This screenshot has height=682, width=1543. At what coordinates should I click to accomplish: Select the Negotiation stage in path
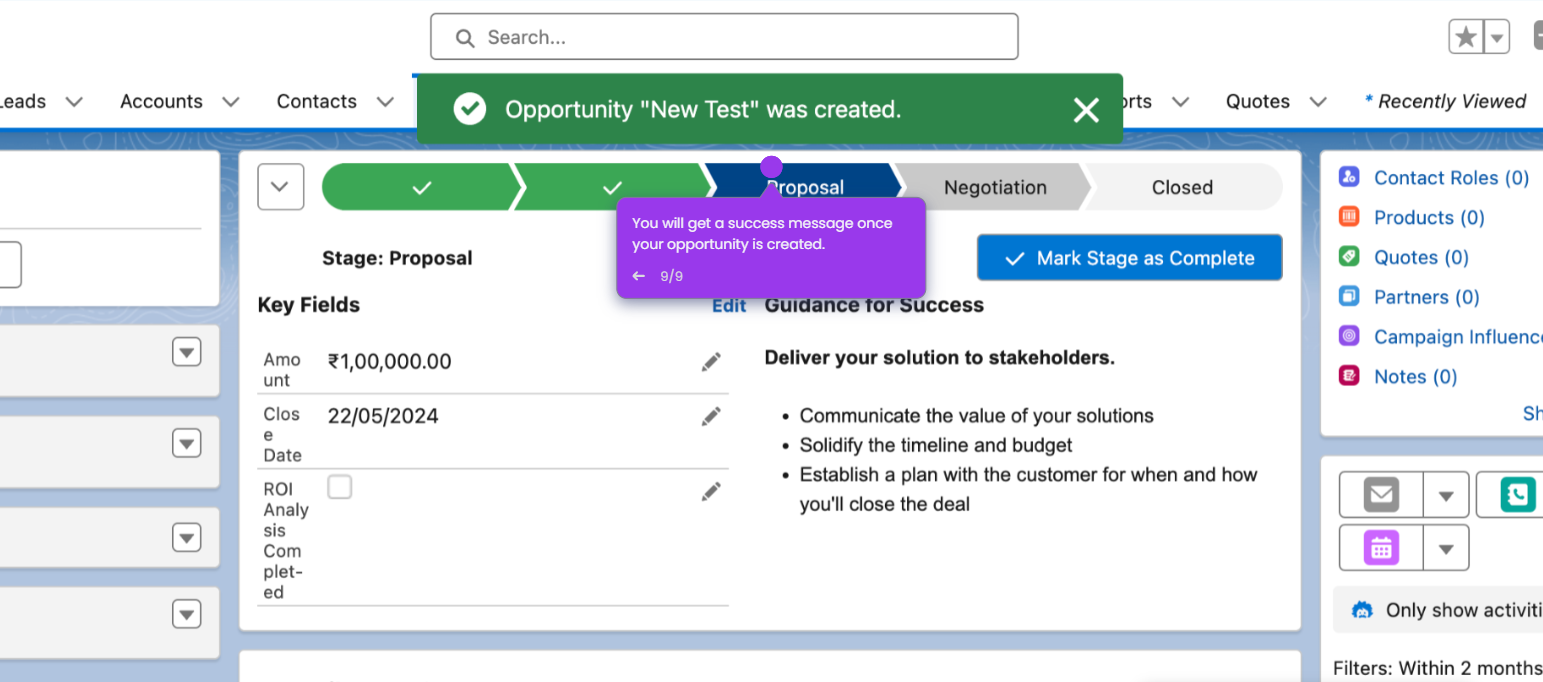point(995,187)
